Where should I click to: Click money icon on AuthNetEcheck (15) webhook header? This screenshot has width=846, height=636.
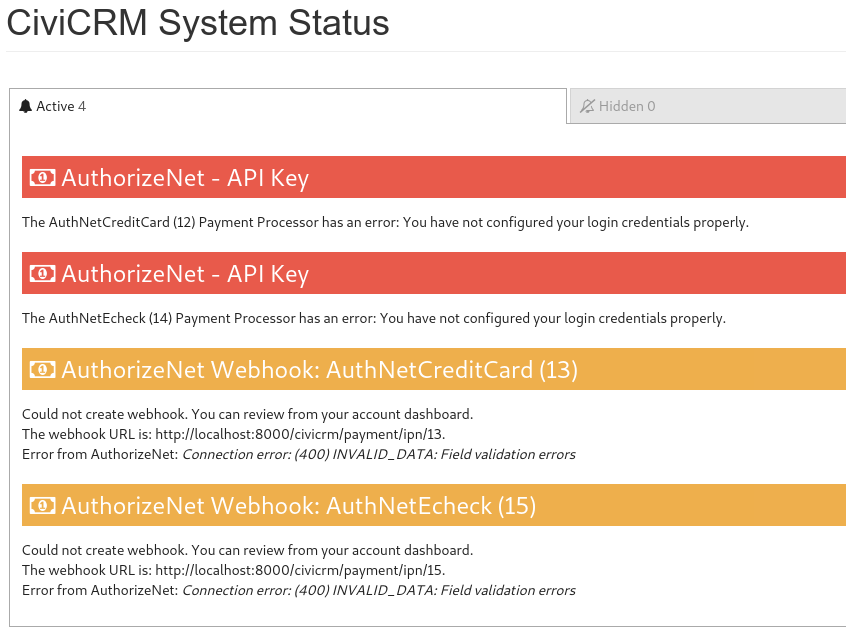point(43,505)
